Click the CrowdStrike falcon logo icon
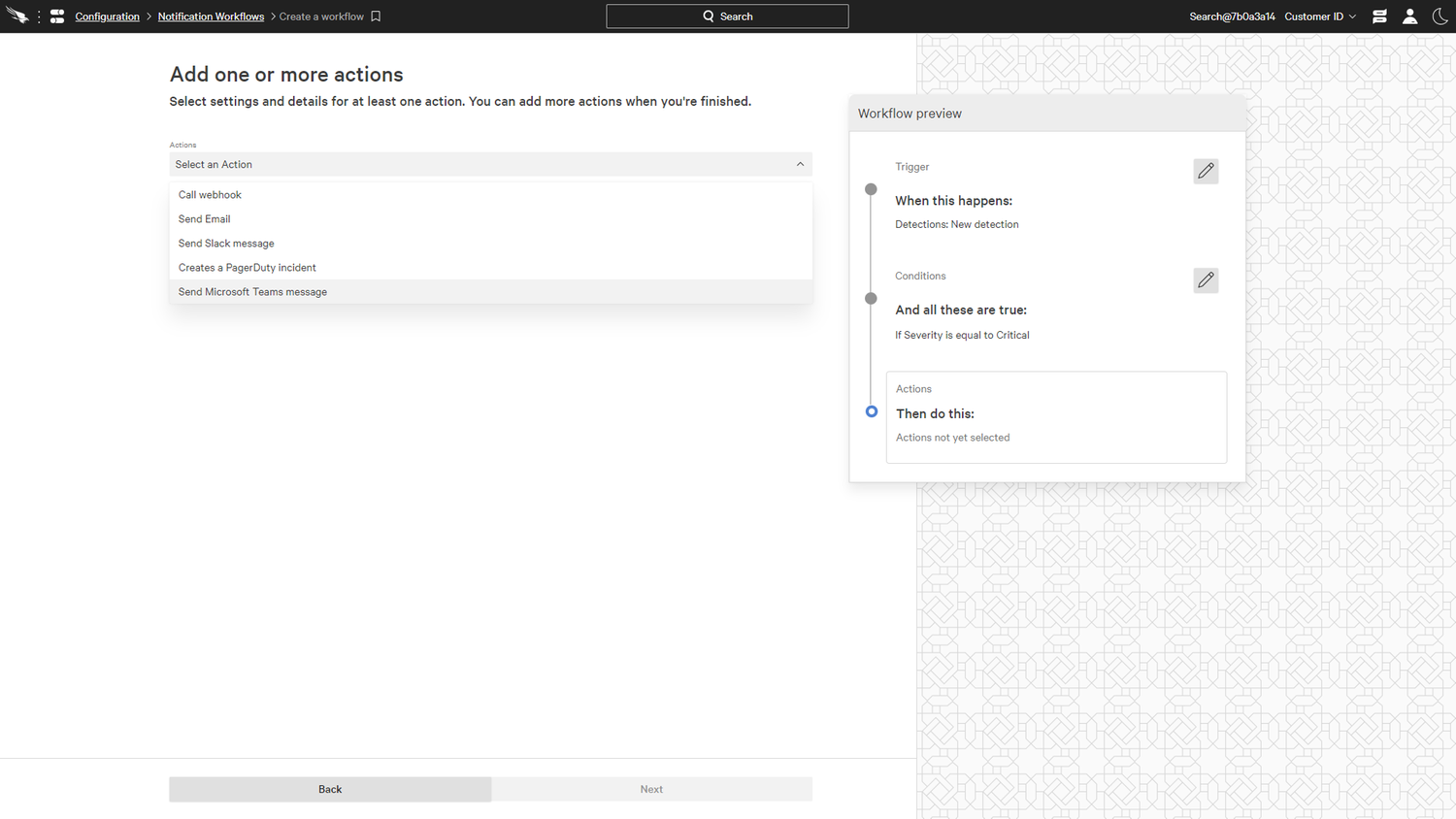1456x819 pixels. tap(17, 16)
